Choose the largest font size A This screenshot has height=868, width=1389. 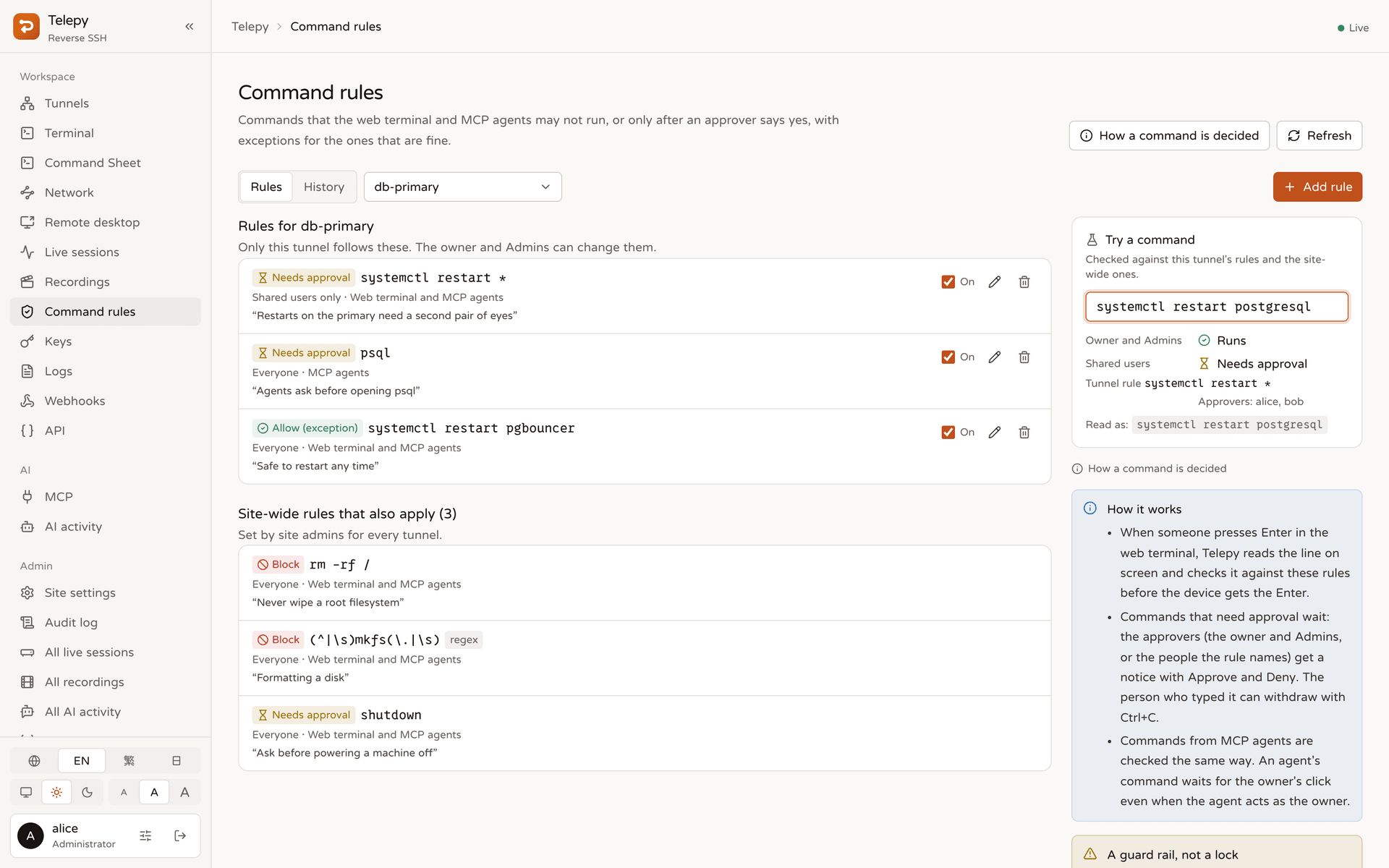click(185, 793)
